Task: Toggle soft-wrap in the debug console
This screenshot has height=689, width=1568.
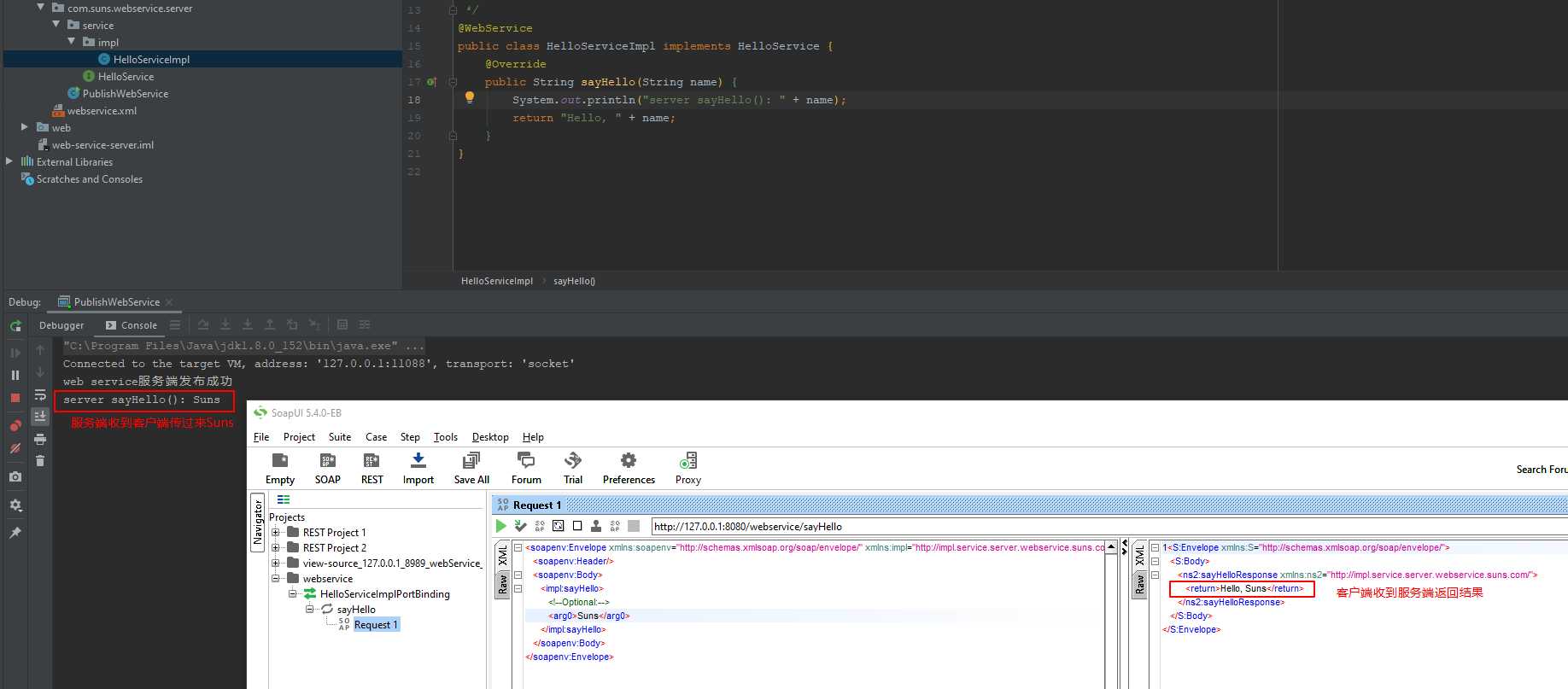Action: (x=40, y=394)
